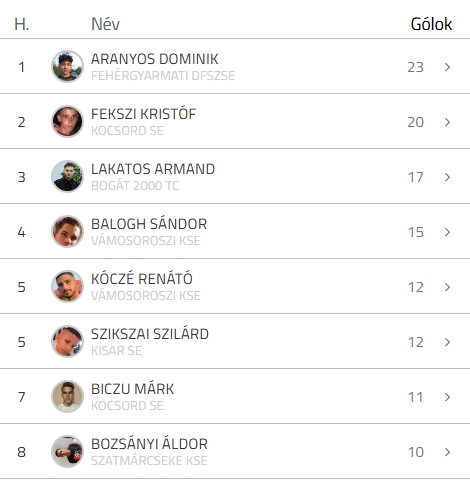
Task: Click Bozsányi Áldor's avatar photo
Action: 67,451
